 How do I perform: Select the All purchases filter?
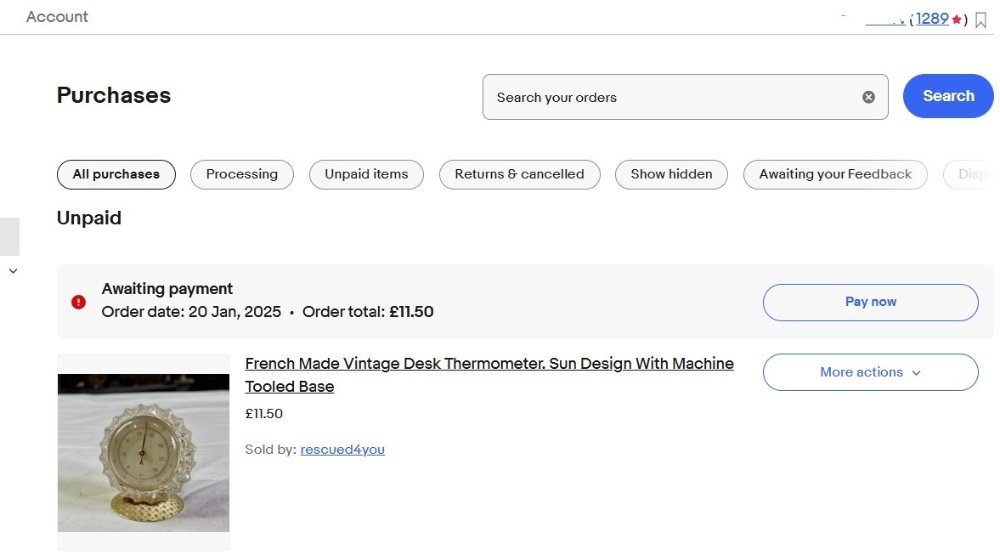tap(116, 174)
